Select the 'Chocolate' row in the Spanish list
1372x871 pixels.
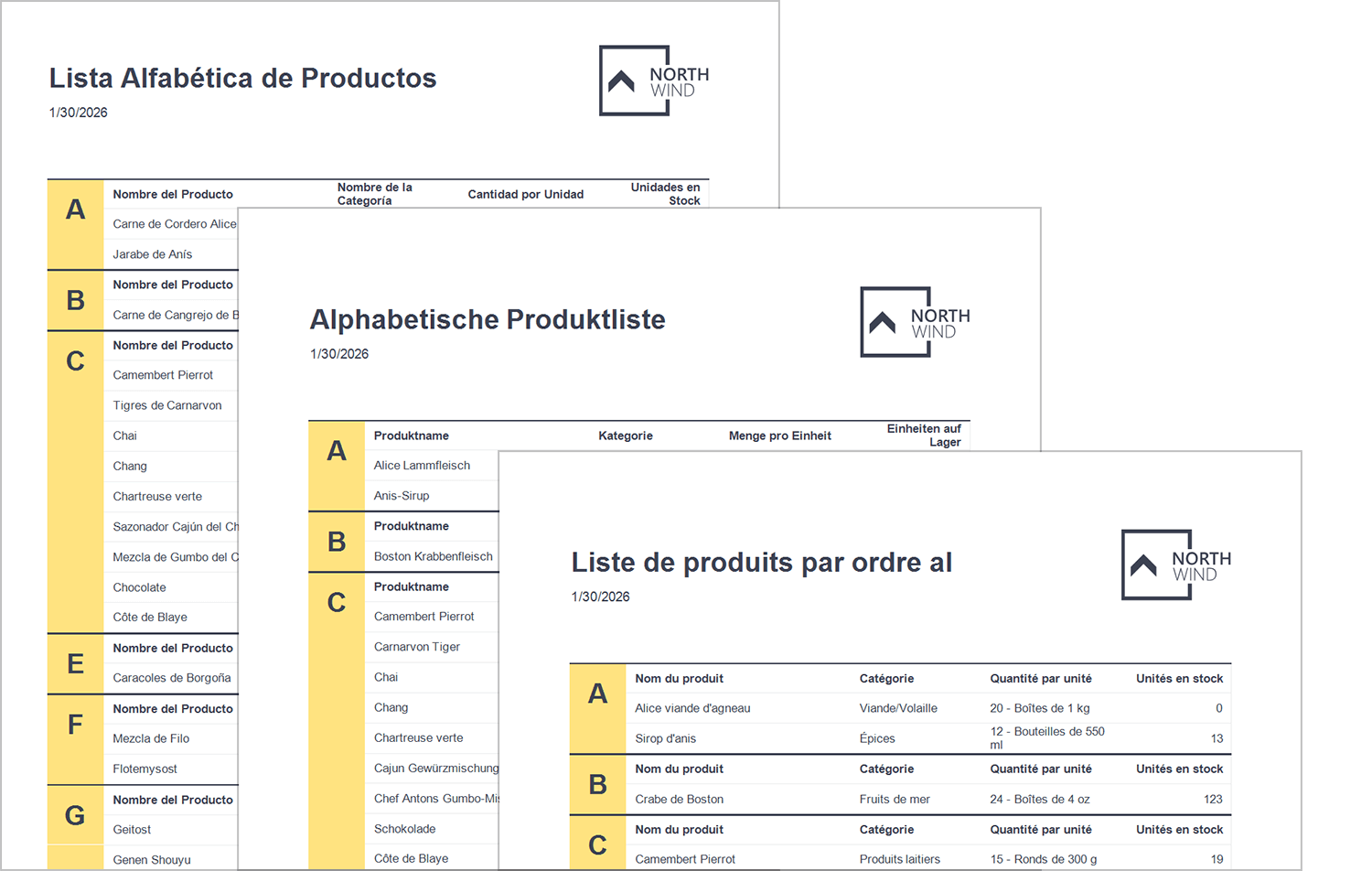[171, 587]
